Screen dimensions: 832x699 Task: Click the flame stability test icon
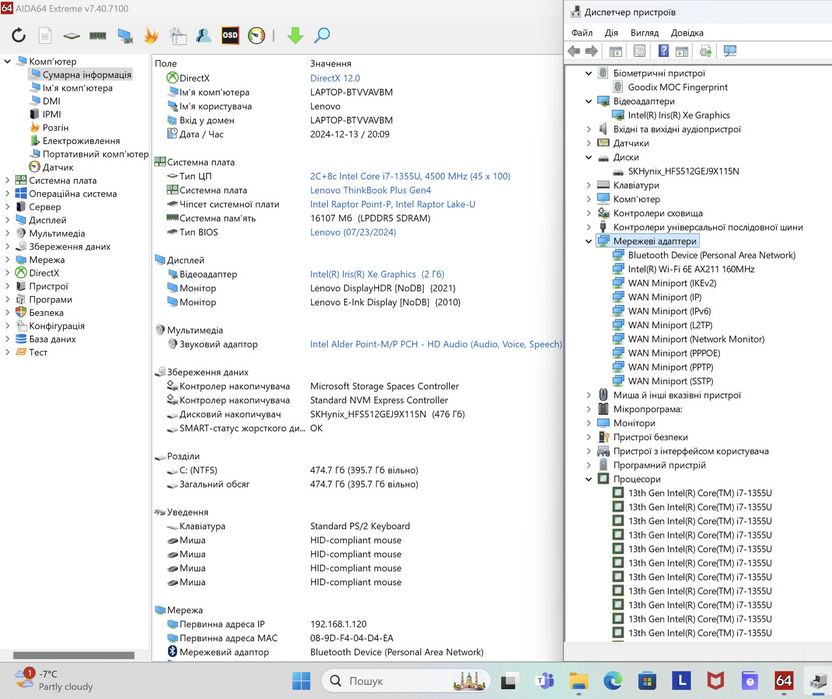pos(152,35)
